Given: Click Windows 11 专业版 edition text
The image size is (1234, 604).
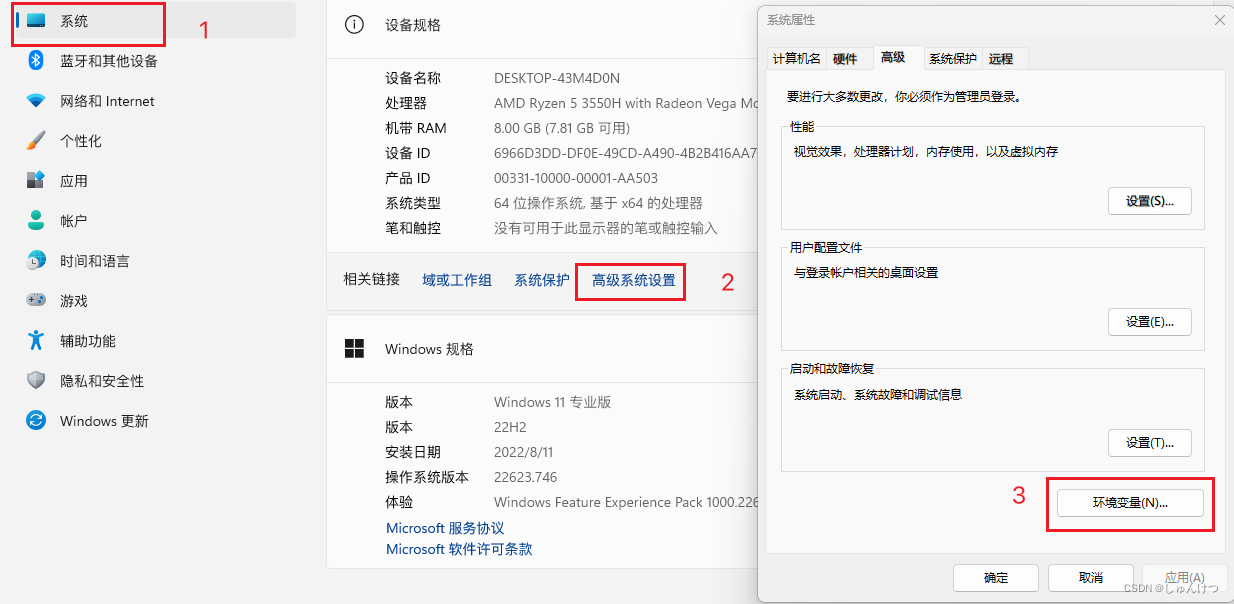Looking at the screenshot, I should coord(552,402).
